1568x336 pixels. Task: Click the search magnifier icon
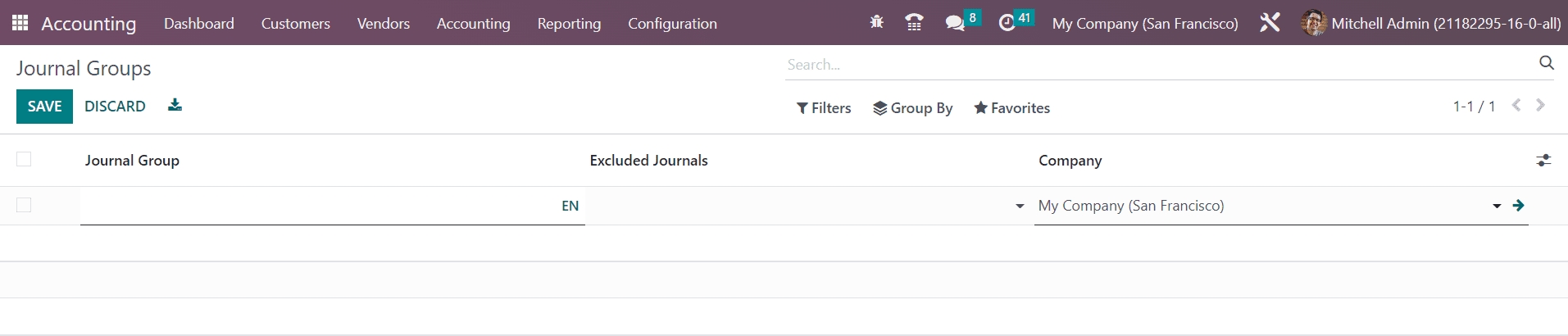pos(1546,63)
